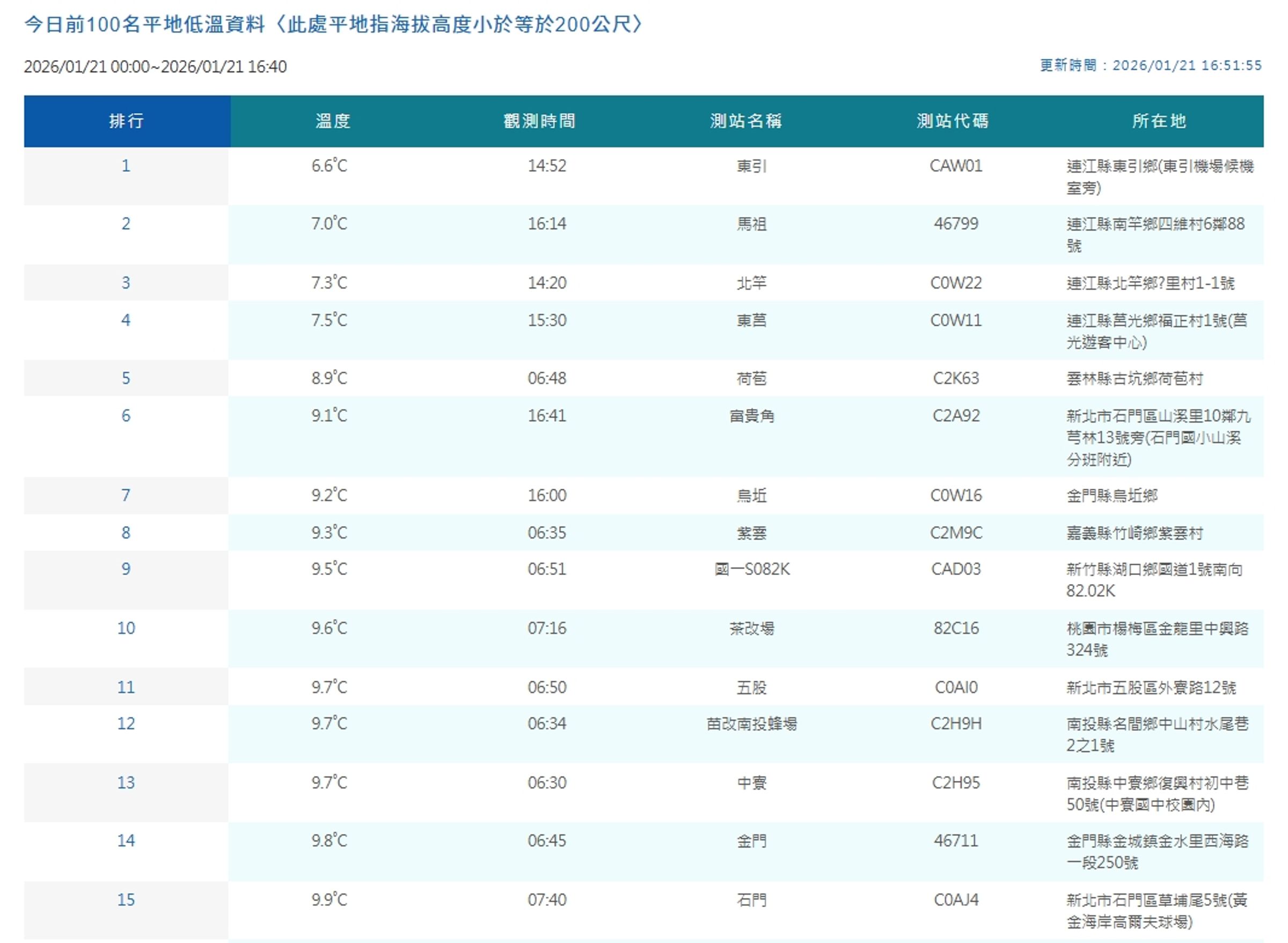
Task: Click location 金門縣烏坵鄉
Action: [x=1111, y=496]
